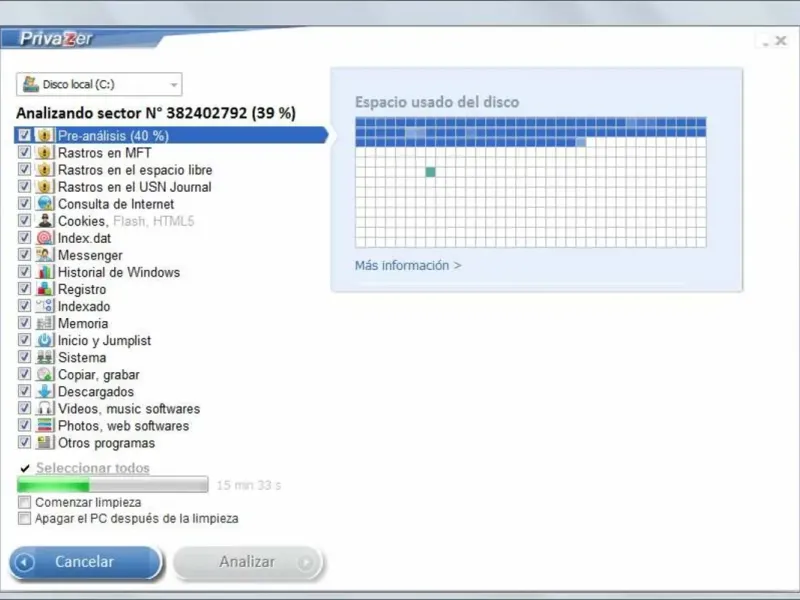This screenshot has height=600, width=800.
Task: Click shield icon of Rastros en el espacio libre
Action: 44,169
